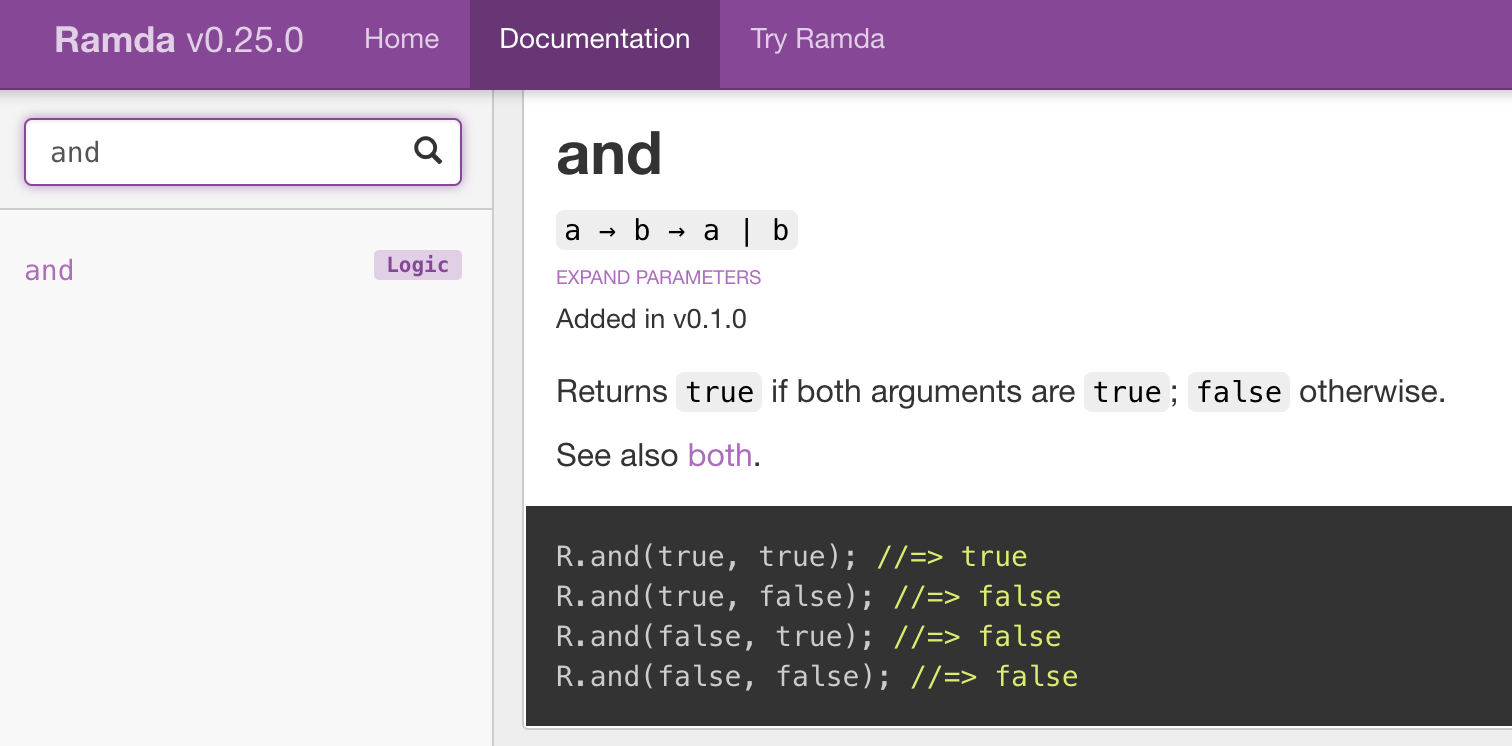Screen dimensions: 1512x746
Task: Click the first inline 'true' after Returns
Action: click(x=719, y=391)
